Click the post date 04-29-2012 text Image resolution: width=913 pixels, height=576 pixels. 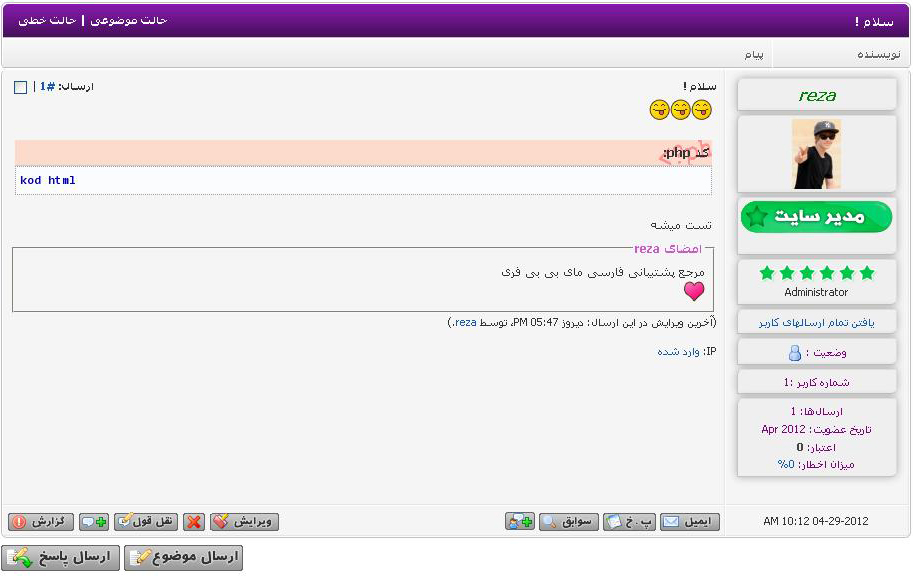point(842,521)
